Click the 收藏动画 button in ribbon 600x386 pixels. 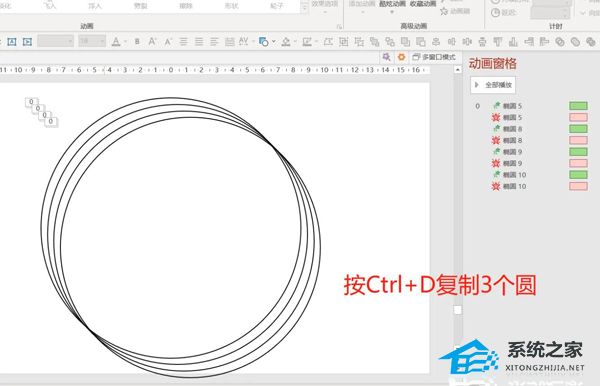pos(423,4)
